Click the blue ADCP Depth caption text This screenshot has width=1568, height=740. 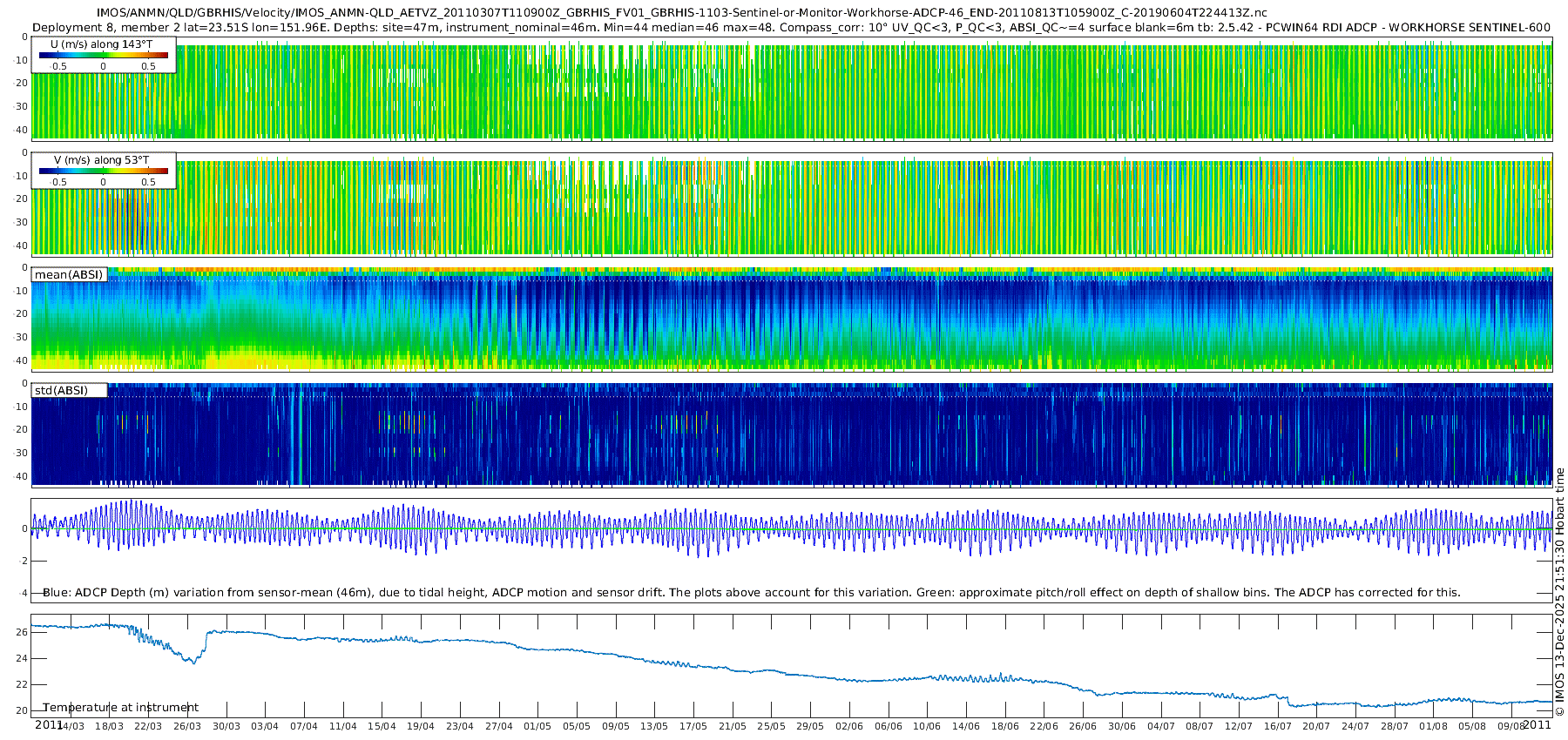pos(751,592)
